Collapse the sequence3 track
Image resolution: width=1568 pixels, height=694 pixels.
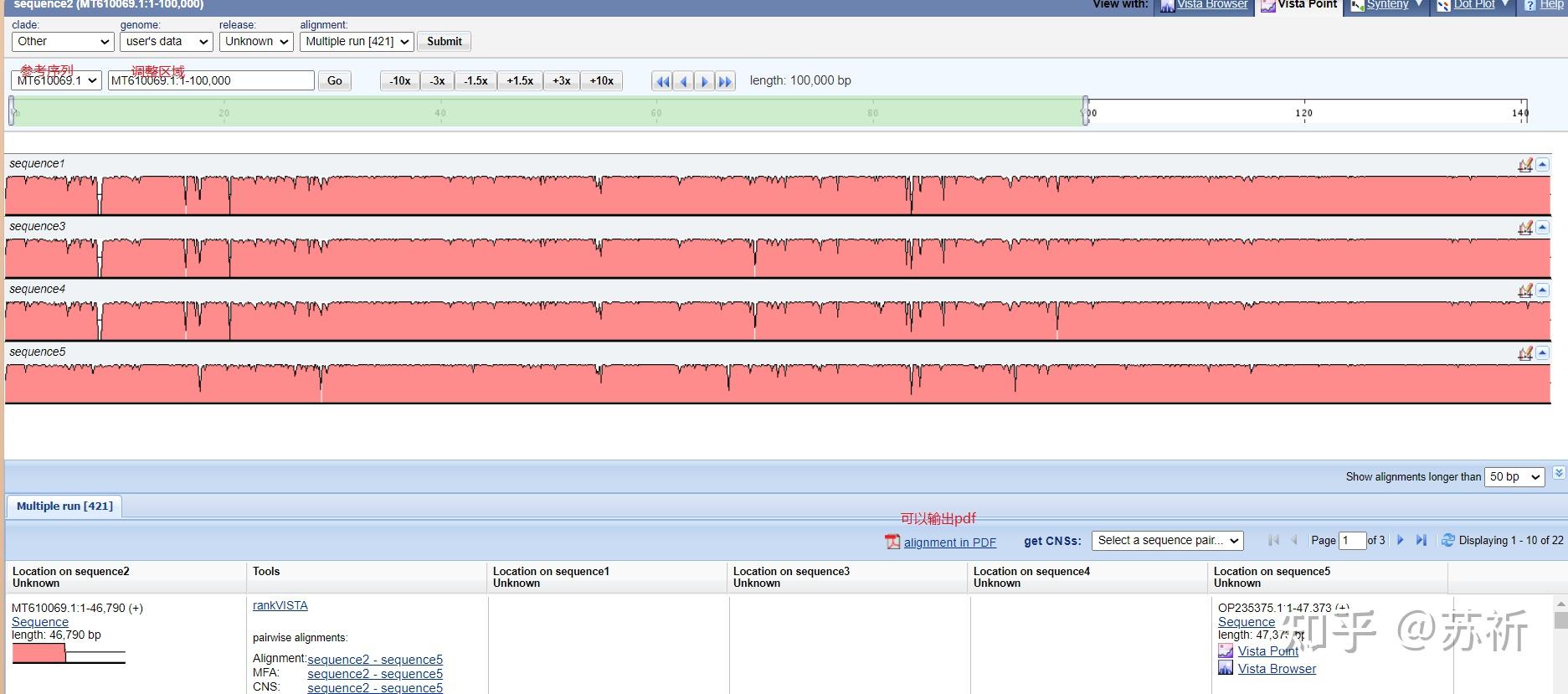tap(1543, 228)
